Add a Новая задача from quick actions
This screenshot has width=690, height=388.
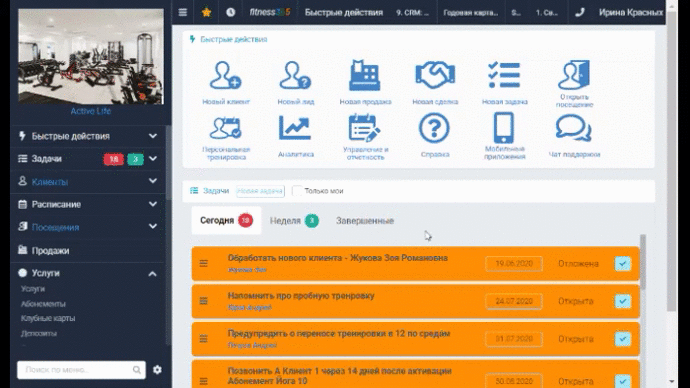click(504, 83)
